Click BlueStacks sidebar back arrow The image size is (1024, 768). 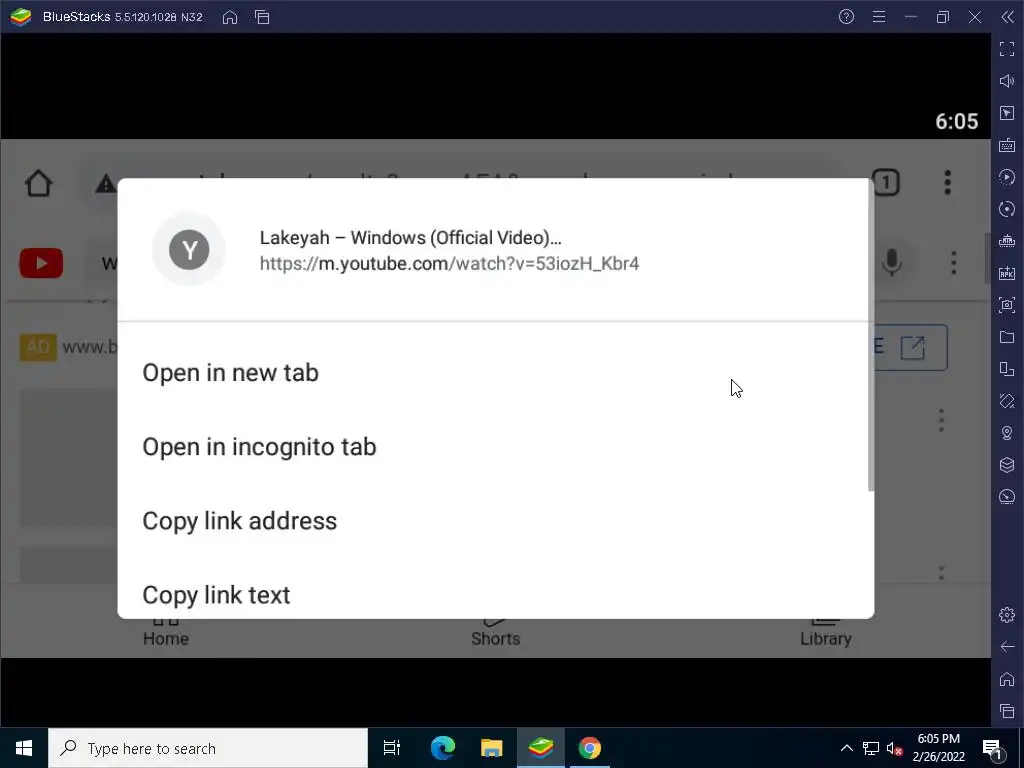pos(1007,647)
